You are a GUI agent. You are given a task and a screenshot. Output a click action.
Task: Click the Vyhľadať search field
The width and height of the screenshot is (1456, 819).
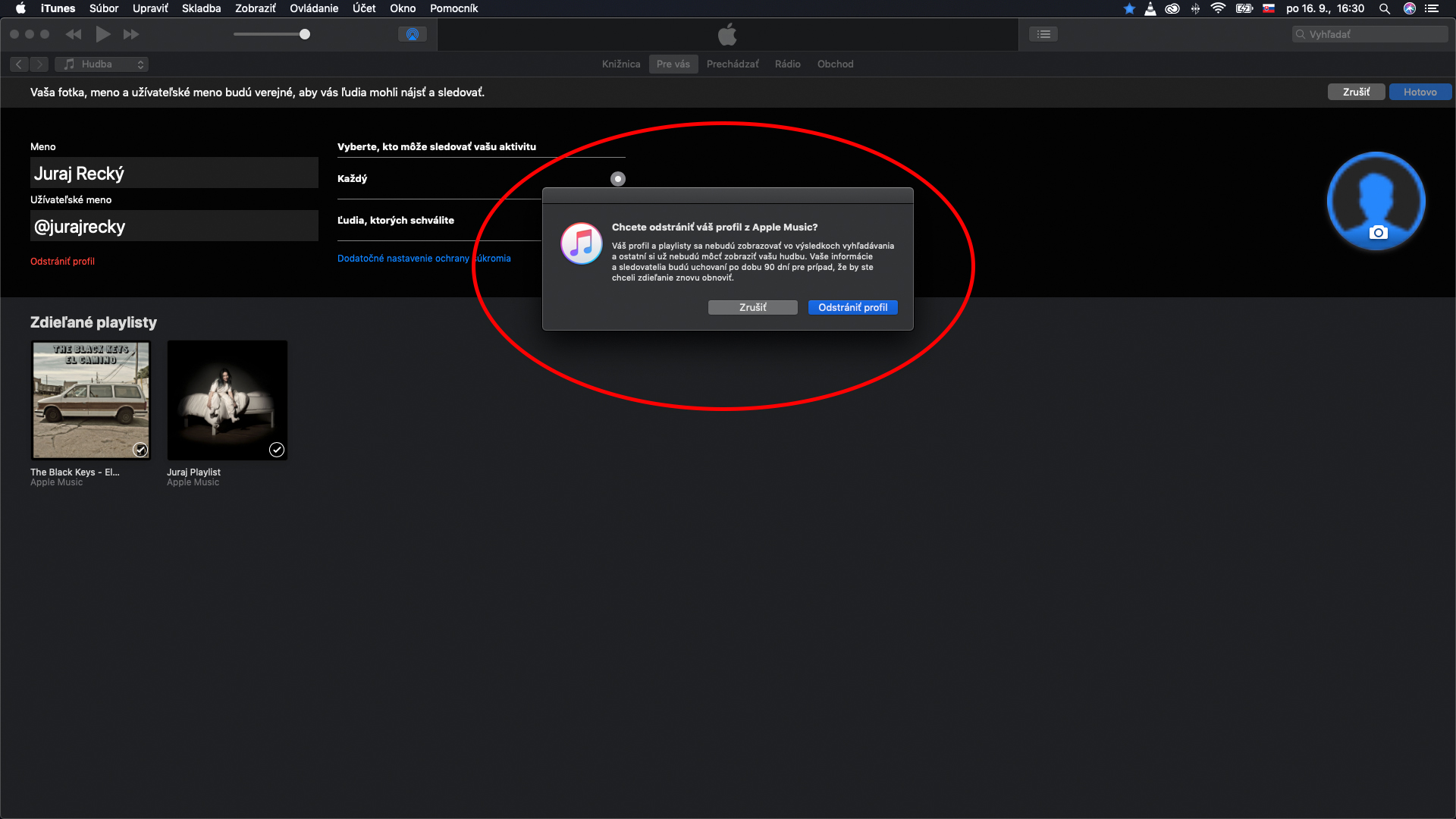point(1370,34)
